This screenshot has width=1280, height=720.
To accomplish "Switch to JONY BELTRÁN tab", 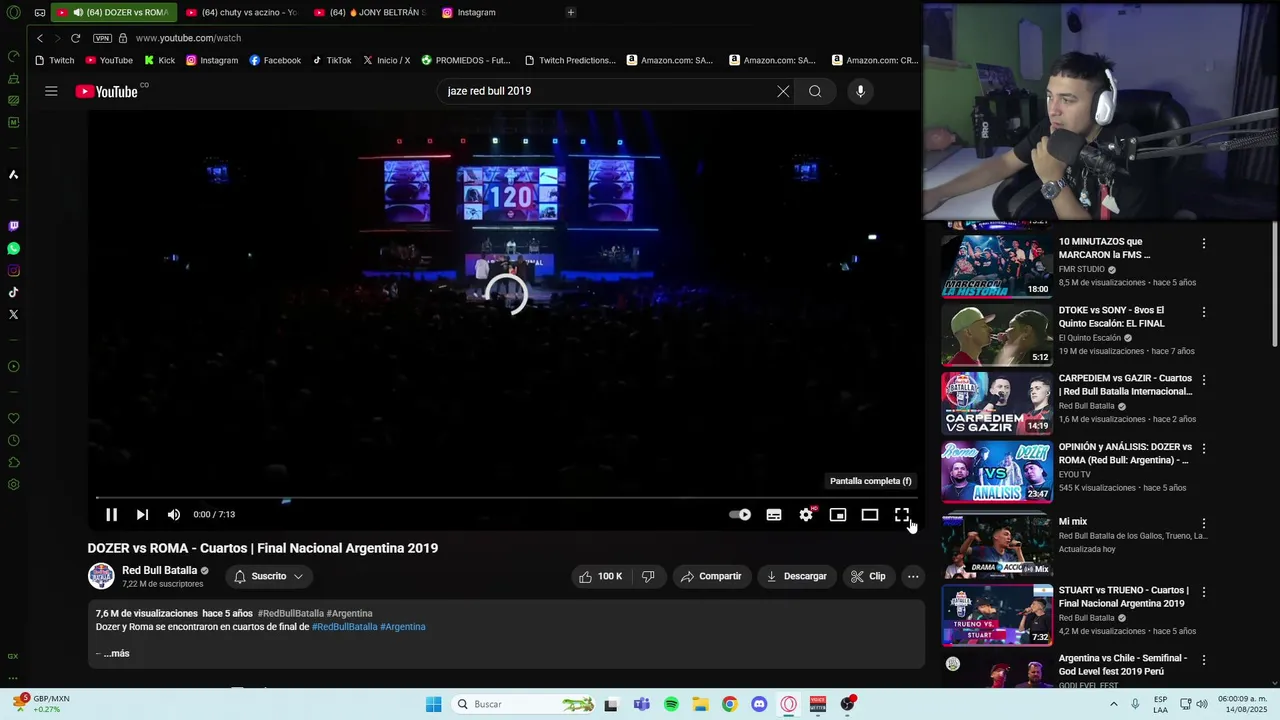I will click(369, 12).
